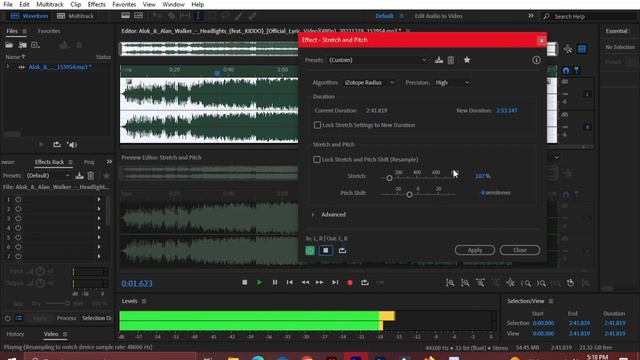The image size is (640, 360).
Task: Open the Presets dropdown in Stretch and Pitch
Action: click(378, 60)
